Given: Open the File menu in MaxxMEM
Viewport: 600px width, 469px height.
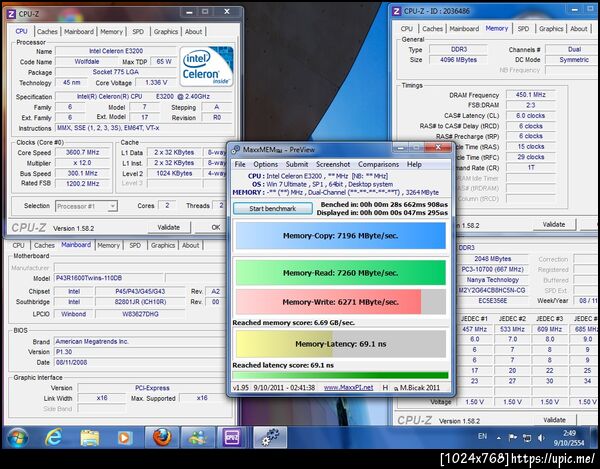Looking at the screenshot, I should tap(240, 164).
